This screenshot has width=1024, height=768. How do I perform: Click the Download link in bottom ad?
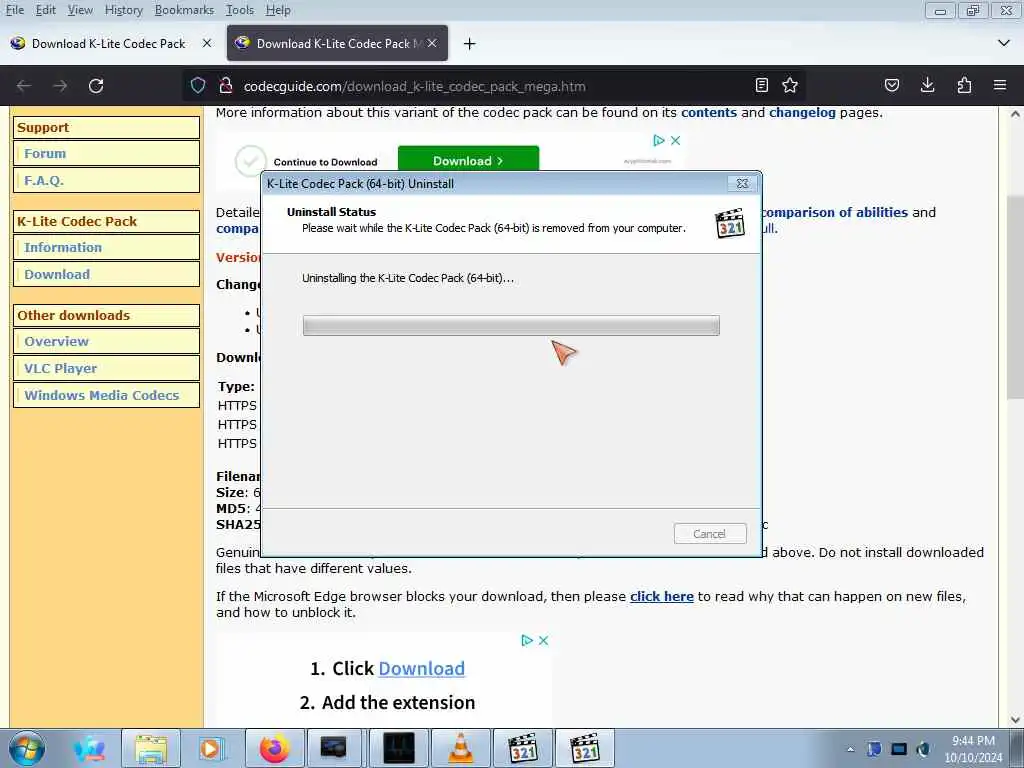pyautogui.click(x=421, y=668)
